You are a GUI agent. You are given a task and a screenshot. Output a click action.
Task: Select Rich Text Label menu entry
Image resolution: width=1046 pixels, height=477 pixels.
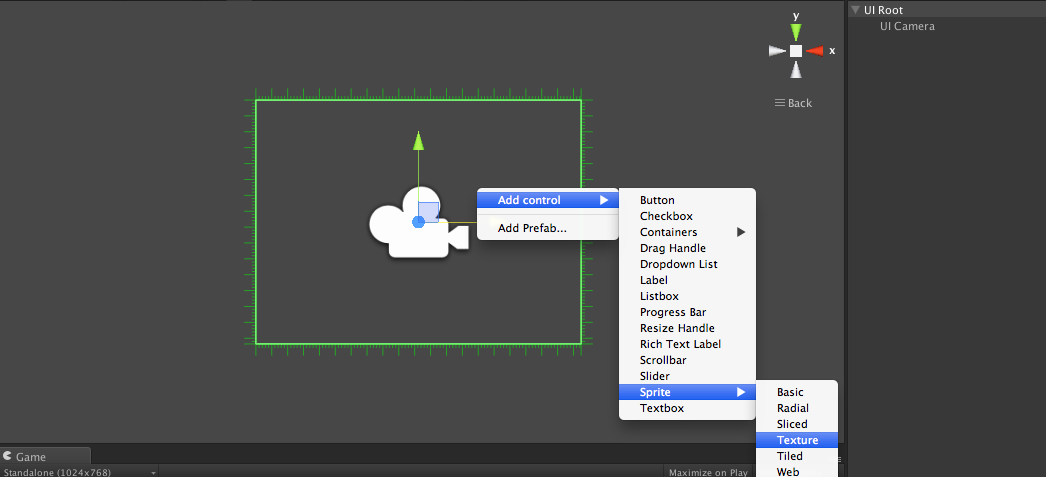point(687,344)
